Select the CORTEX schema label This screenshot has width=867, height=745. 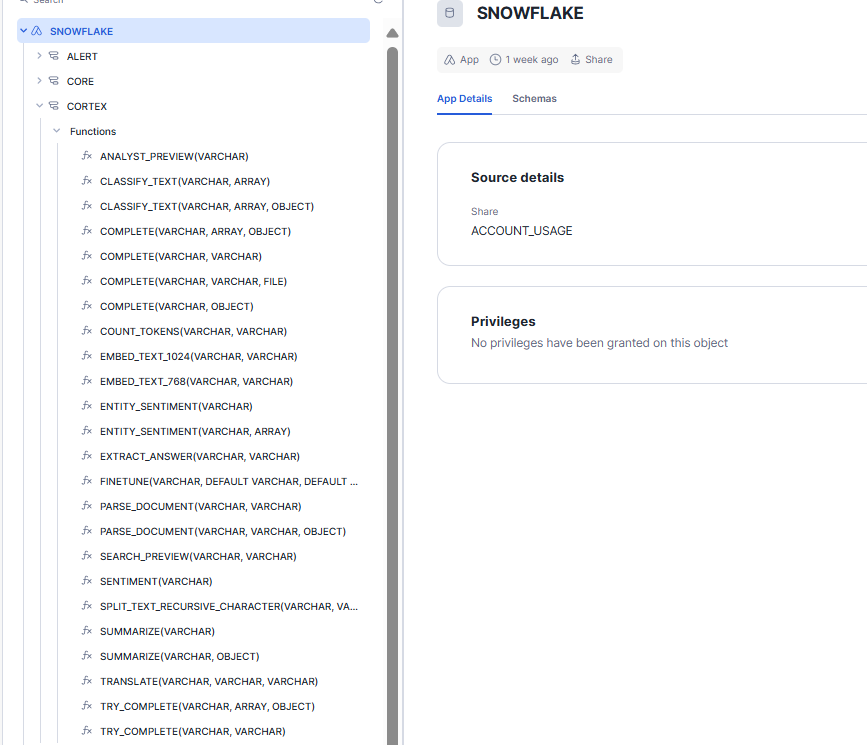87,106
